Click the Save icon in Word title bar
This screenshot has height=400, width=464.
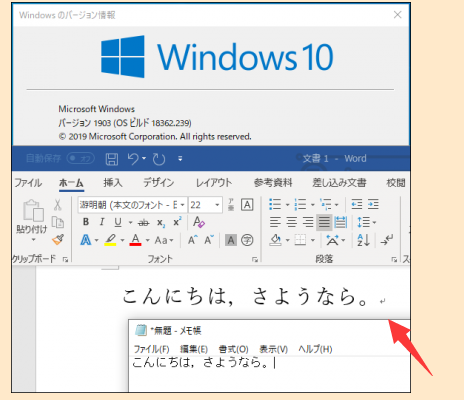click(112, 159)
